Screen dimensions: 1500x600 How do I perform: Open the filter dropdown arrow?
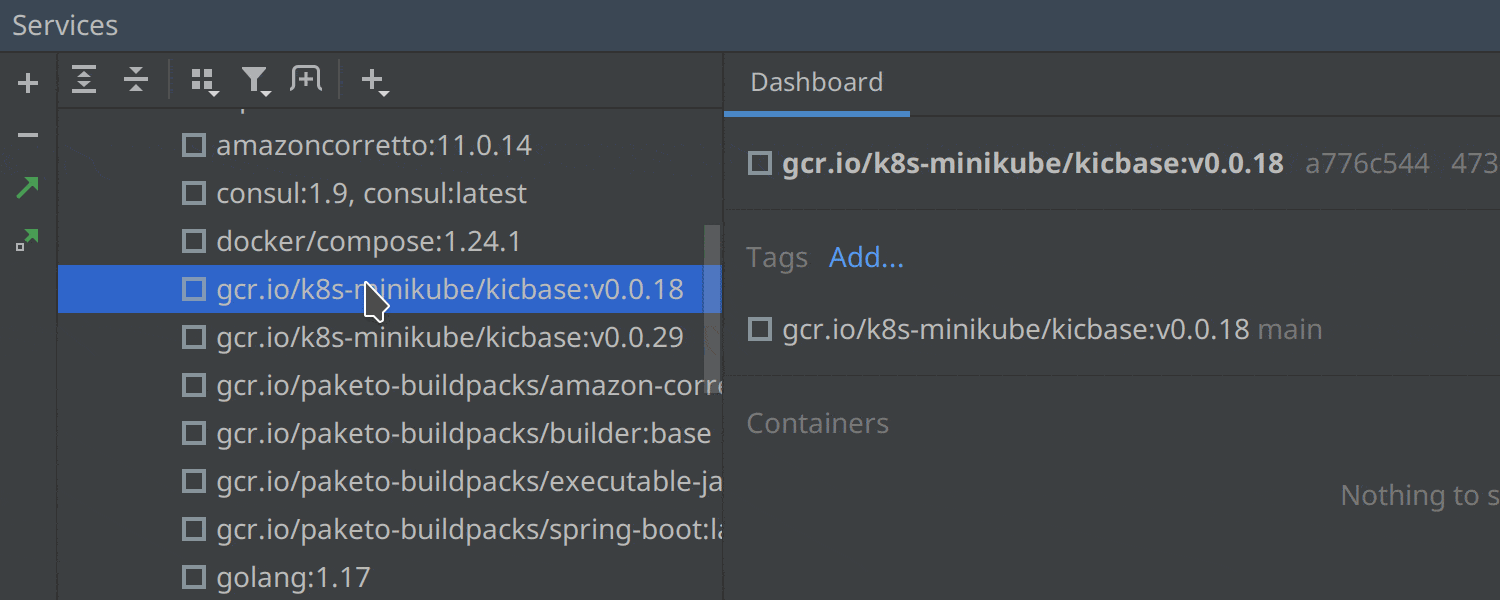pyautogui.click(x=266, y=92)
